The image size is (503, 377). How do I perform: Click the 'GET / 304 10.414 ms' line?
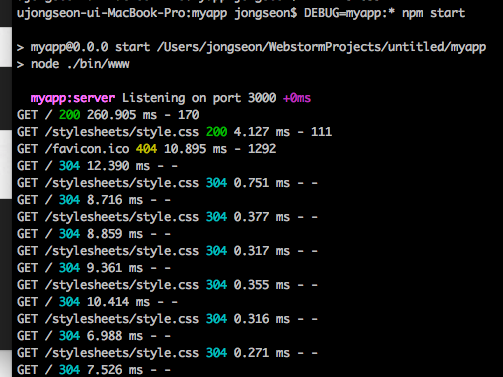coord(97,302)
